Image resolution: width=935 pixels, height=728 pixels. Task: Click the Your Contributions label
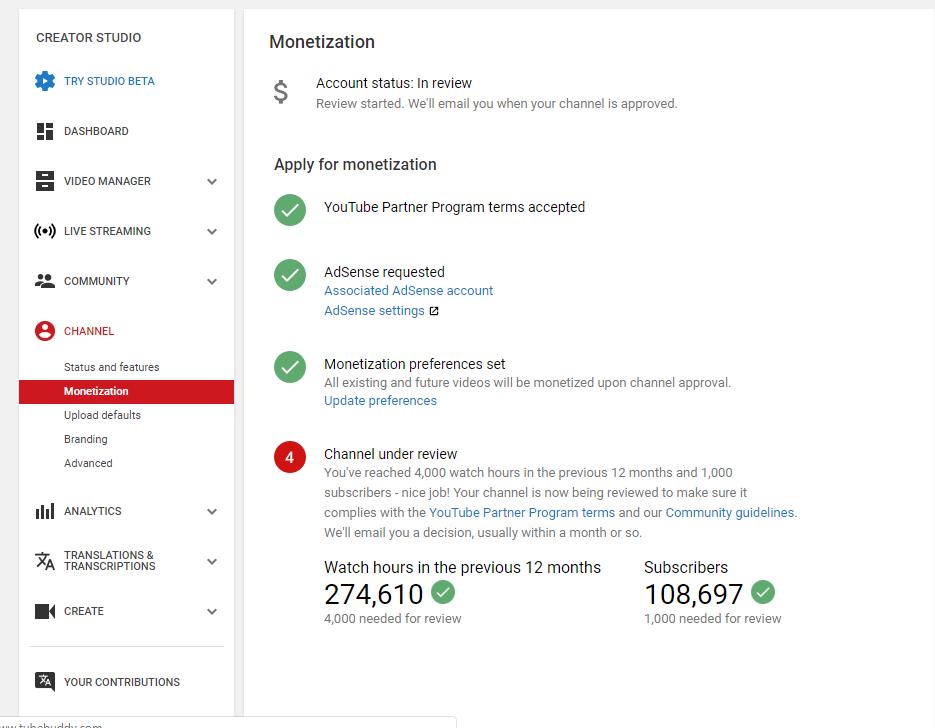[122, 682]
